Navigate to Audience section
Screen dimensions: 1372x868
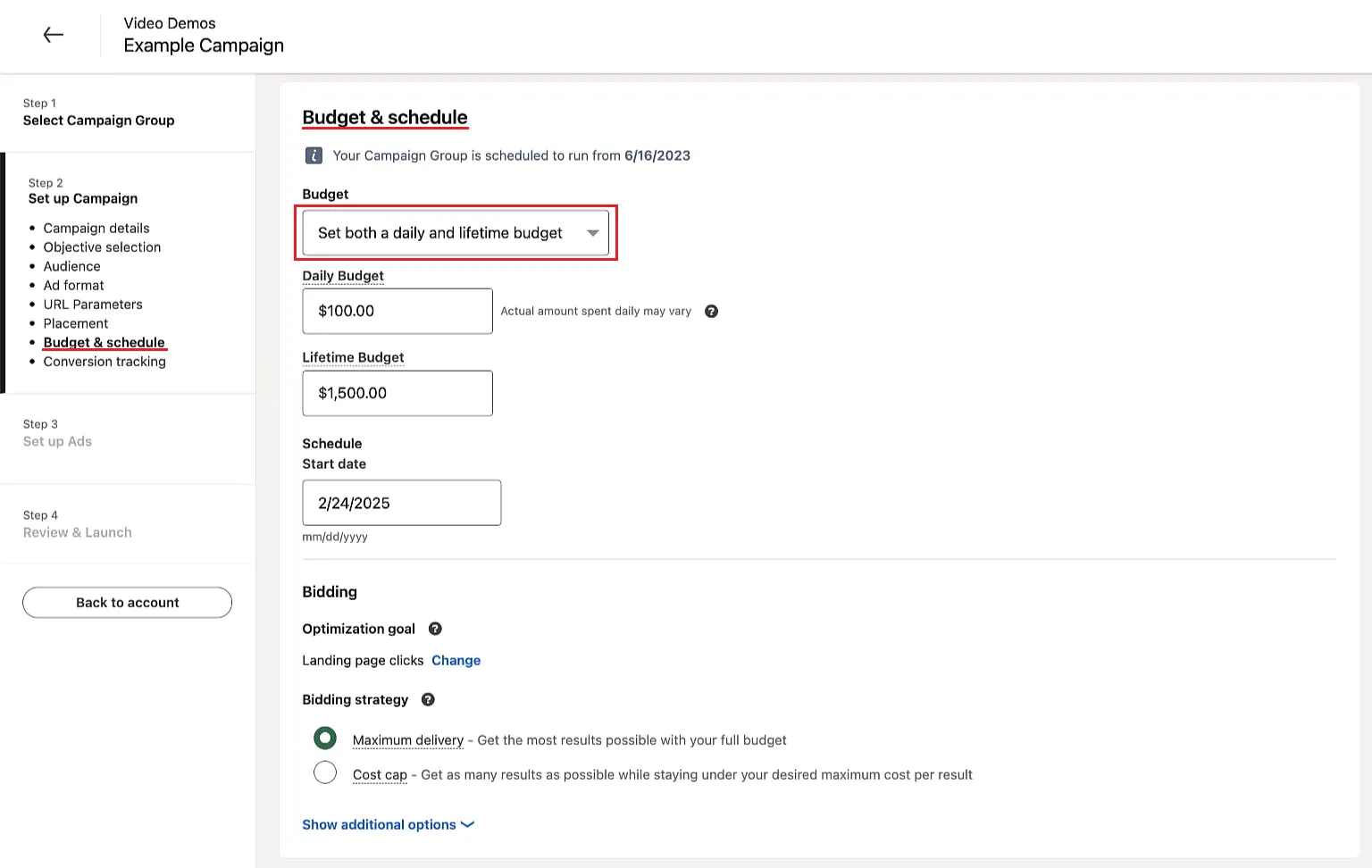(71, 266)
